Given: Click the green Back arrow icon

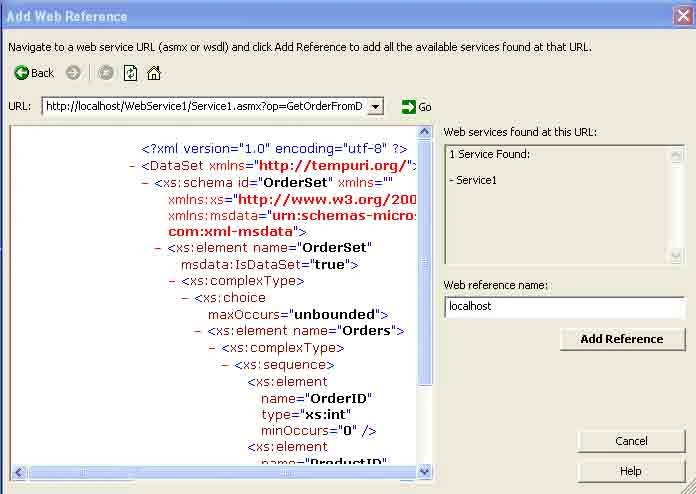Looking at the screenshot, I should pyautogui.click(x=21, y=73).
